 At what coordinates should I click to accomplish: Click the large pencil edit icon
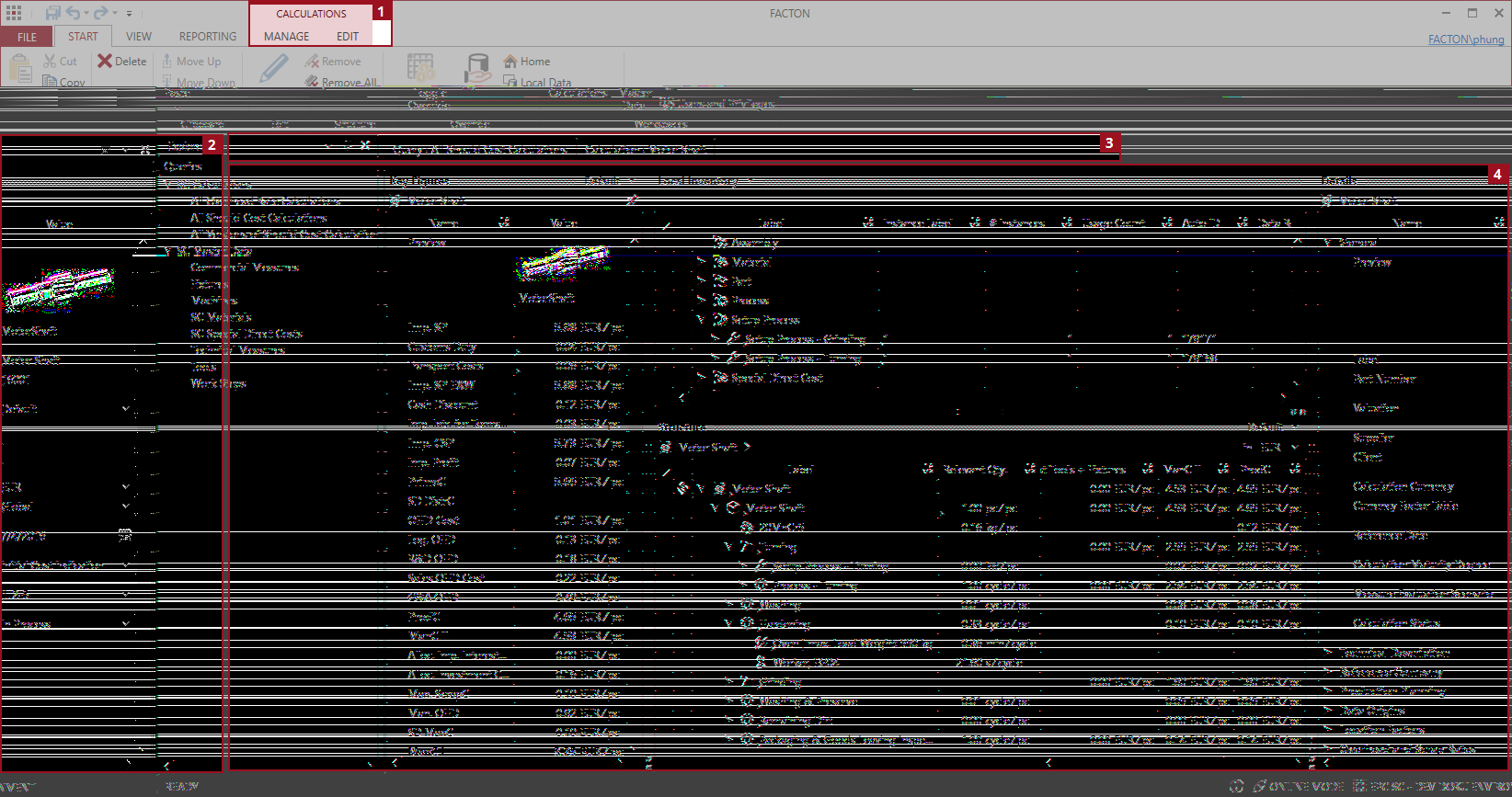click(273, 68)
